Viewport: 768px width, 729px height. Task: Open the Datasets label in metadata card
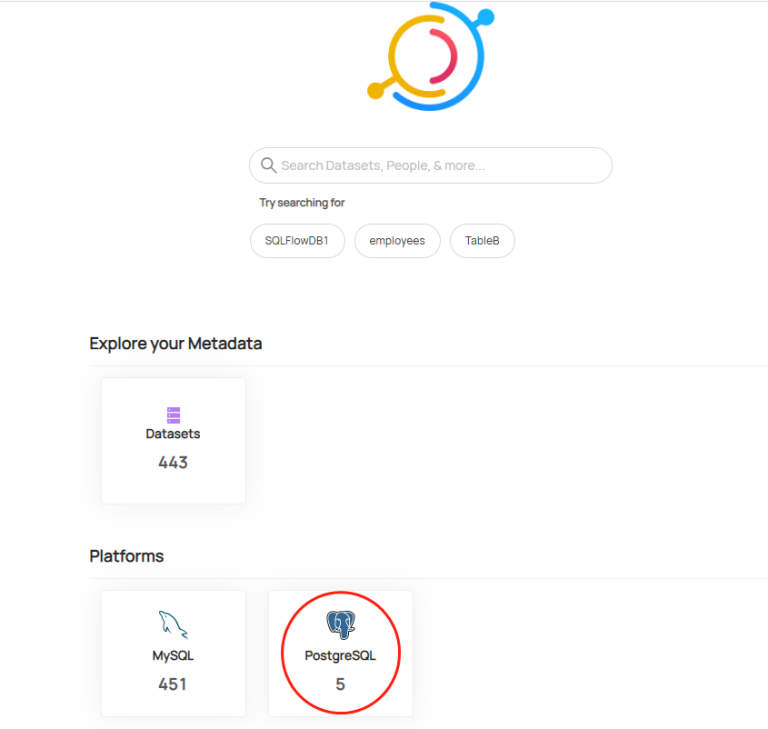pos(173,434)
